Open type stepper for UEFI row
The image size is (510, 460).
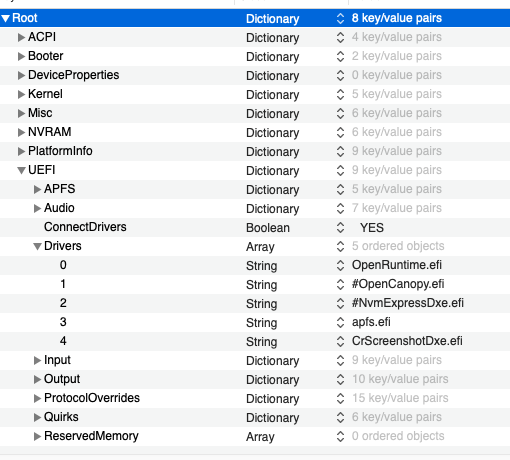(340, 170)
